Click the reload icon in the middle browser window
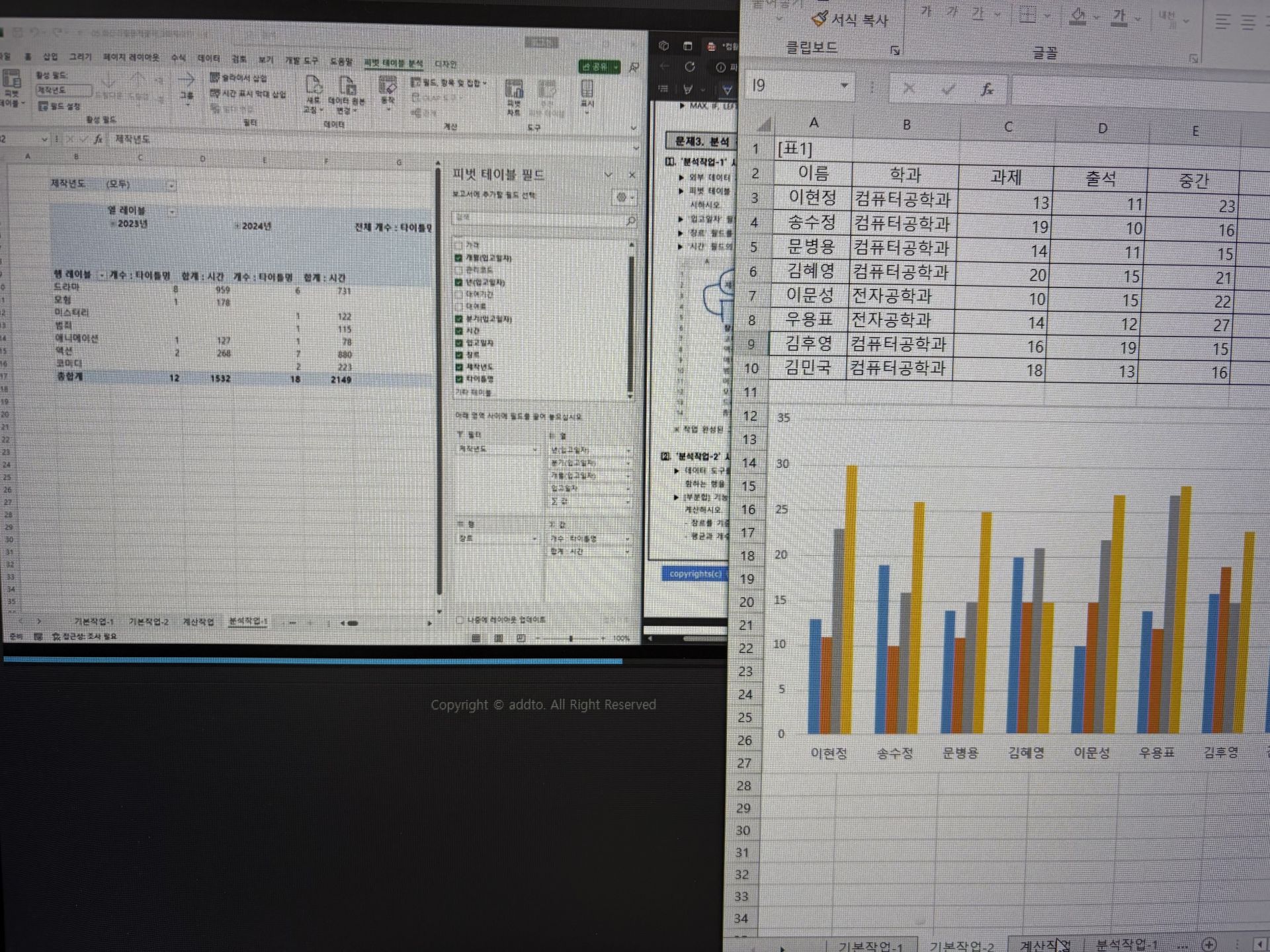The width and height of the screenshot is (1270, 952). pos(690,67)
